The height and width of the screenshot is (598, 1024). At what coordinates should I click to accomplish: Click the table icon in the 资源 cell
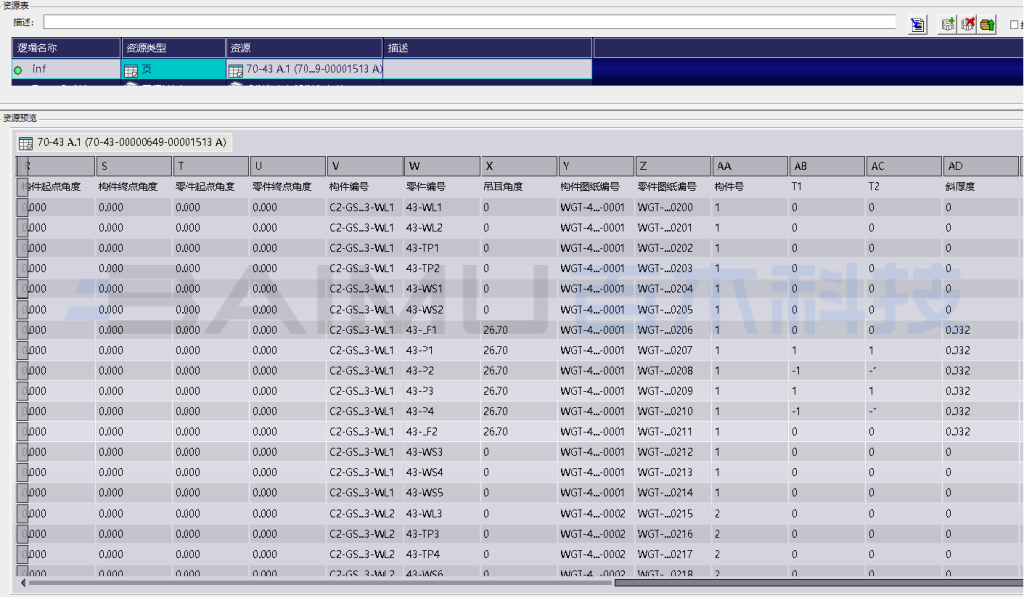236,70
